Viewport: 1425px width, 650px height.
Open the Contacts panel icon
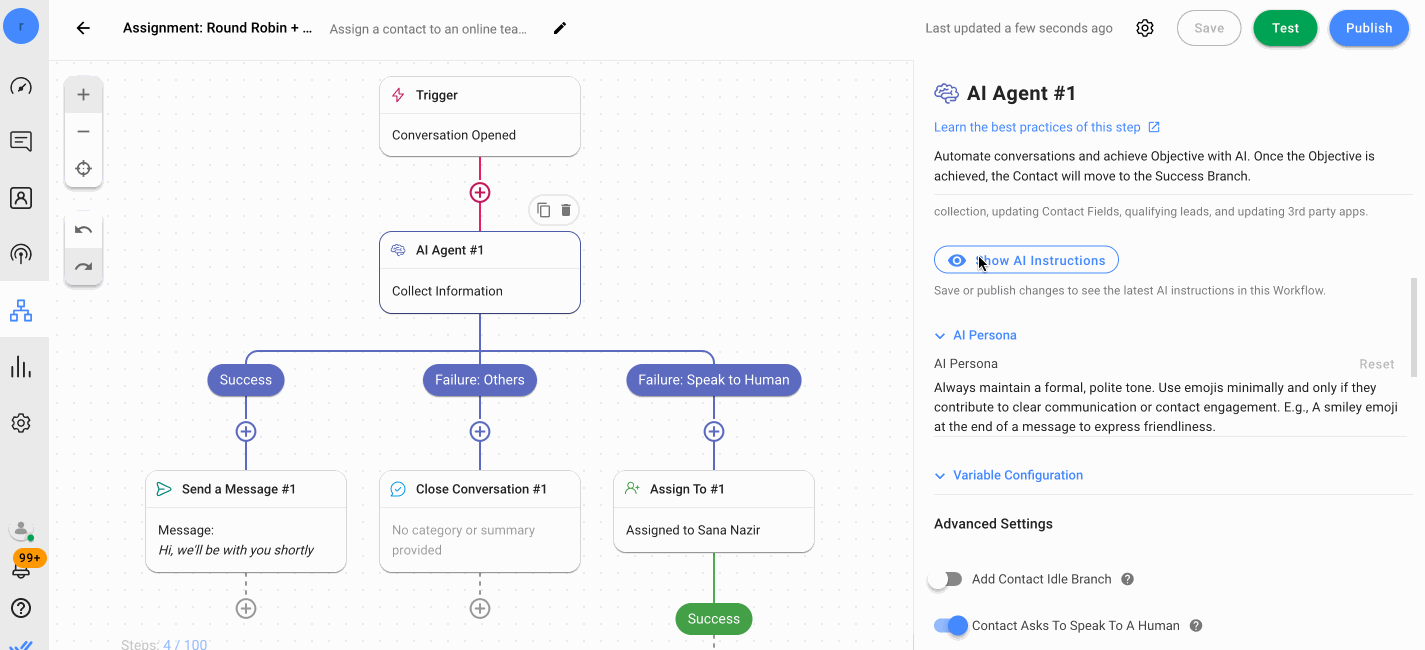[21, 197]
